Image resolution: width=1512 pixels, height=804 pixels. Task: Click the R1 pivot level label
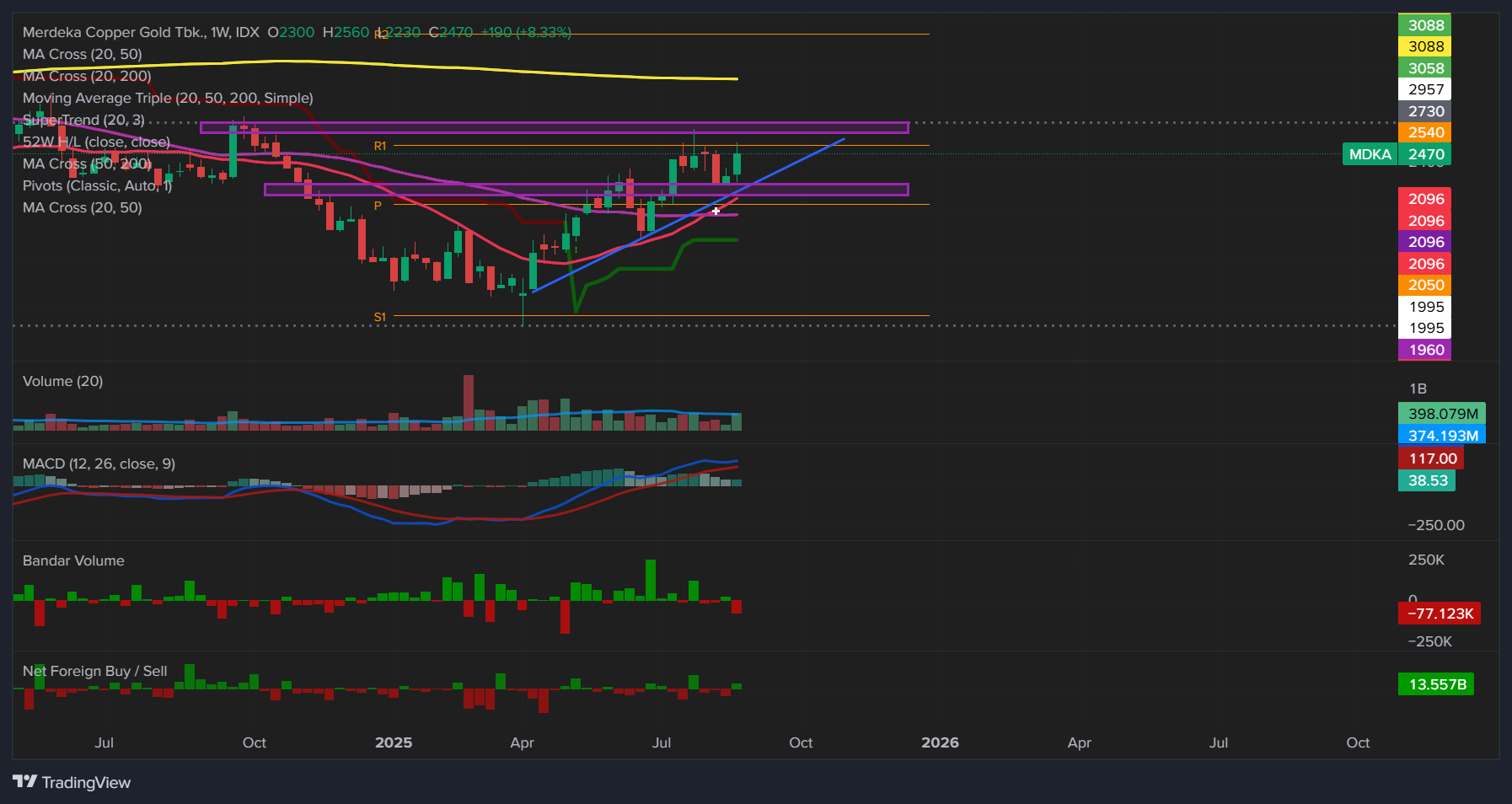380,146
